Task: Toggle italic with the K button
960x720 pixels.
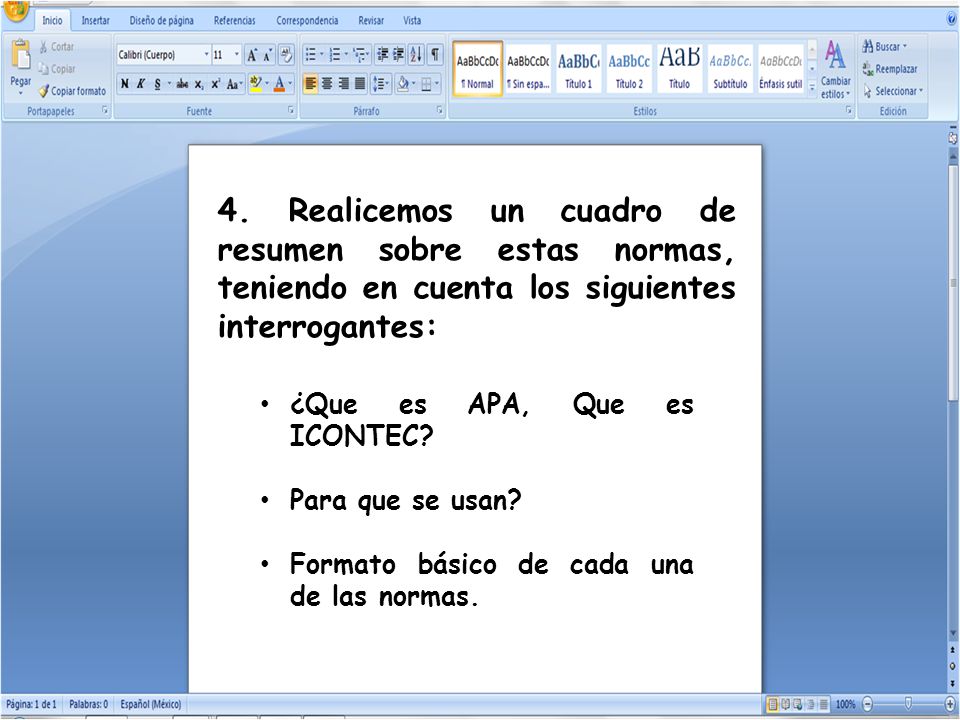Action: click(x=141, y=84)
